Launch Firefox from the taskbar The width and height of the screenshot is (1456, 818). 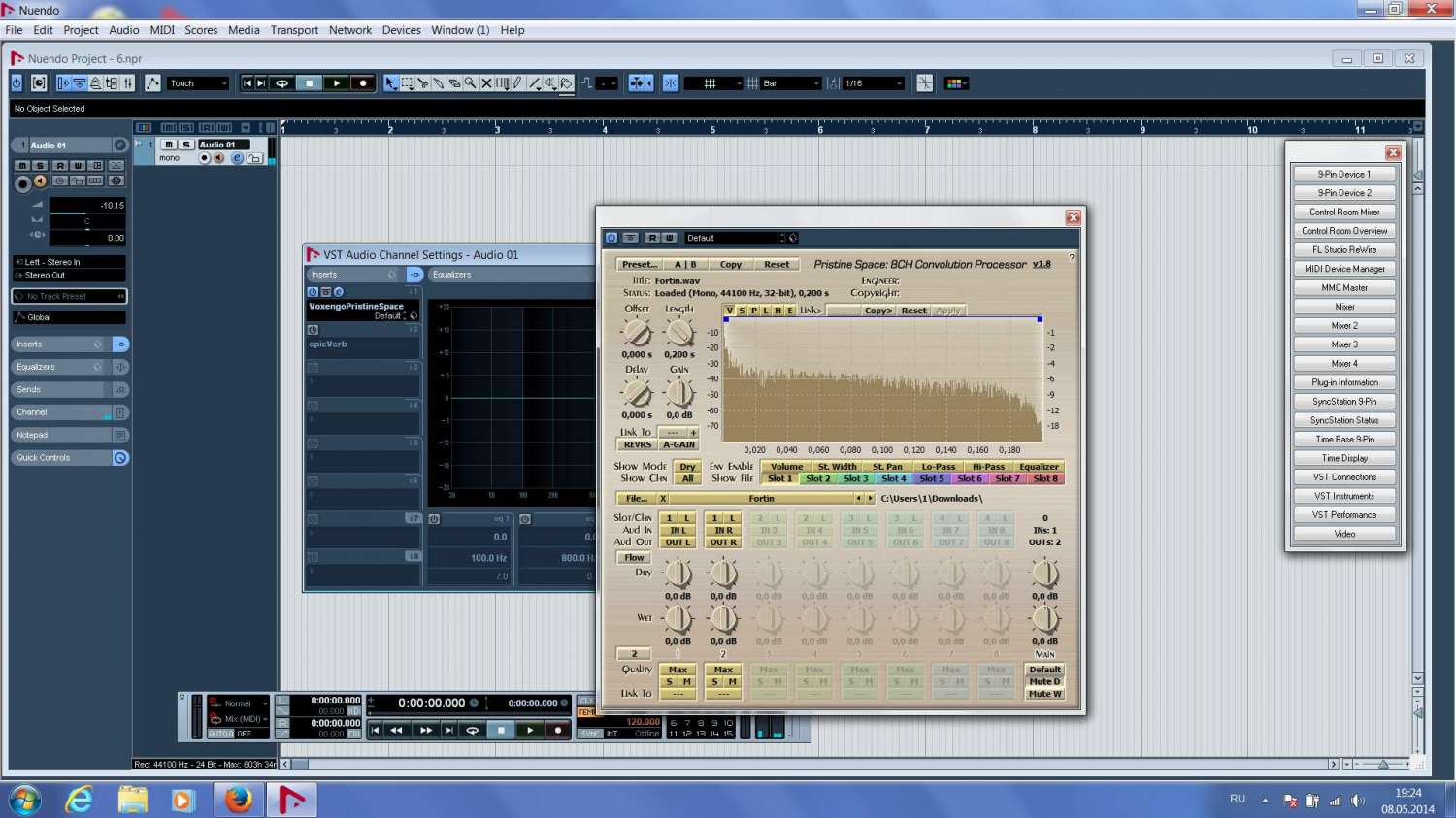click(238, 800)
